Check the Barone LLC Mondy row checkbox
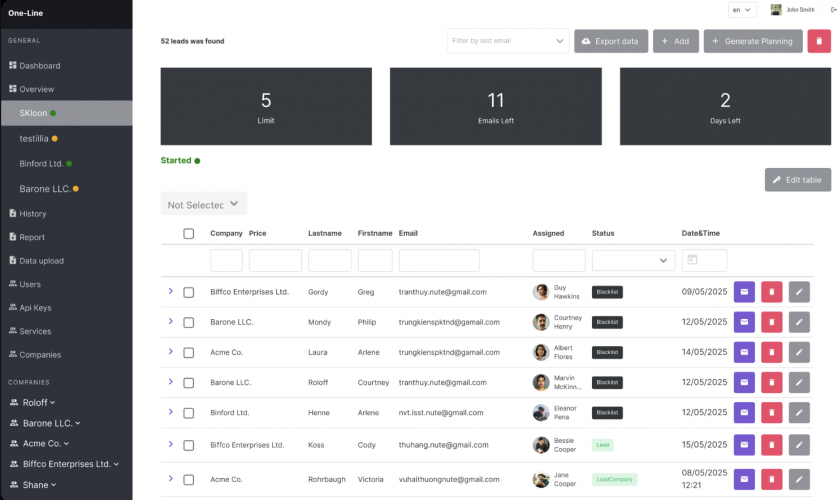 pyautogui.click(x=189, y=323)
